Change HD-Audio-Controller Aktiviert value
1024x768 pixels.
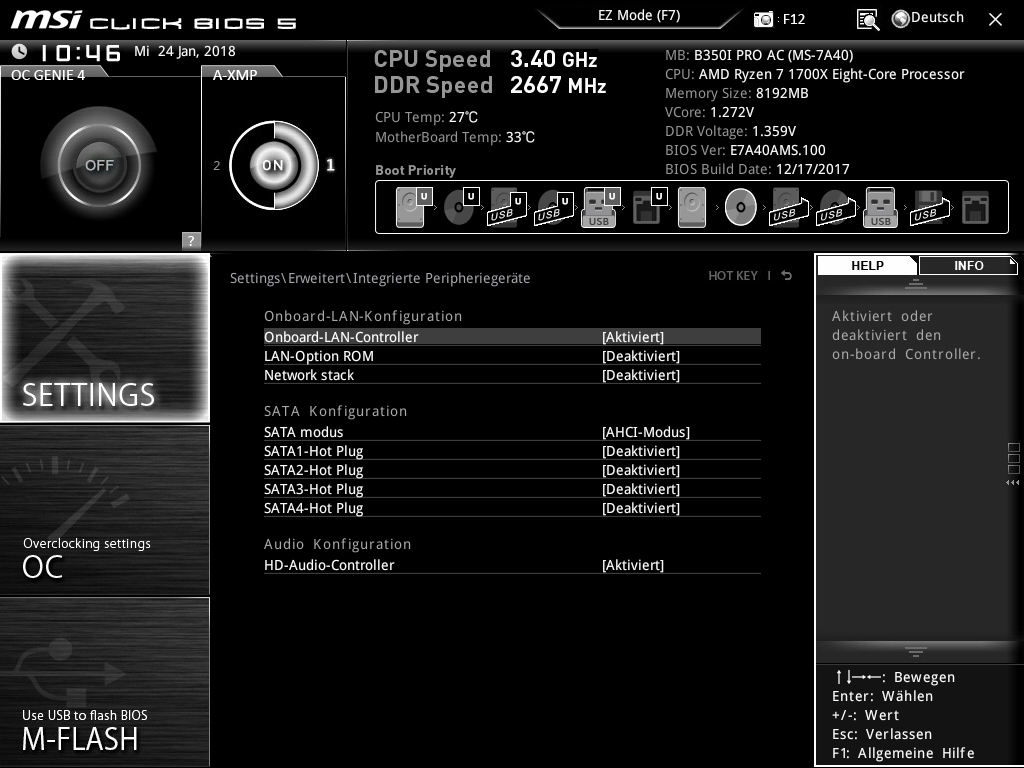[633, 565]
